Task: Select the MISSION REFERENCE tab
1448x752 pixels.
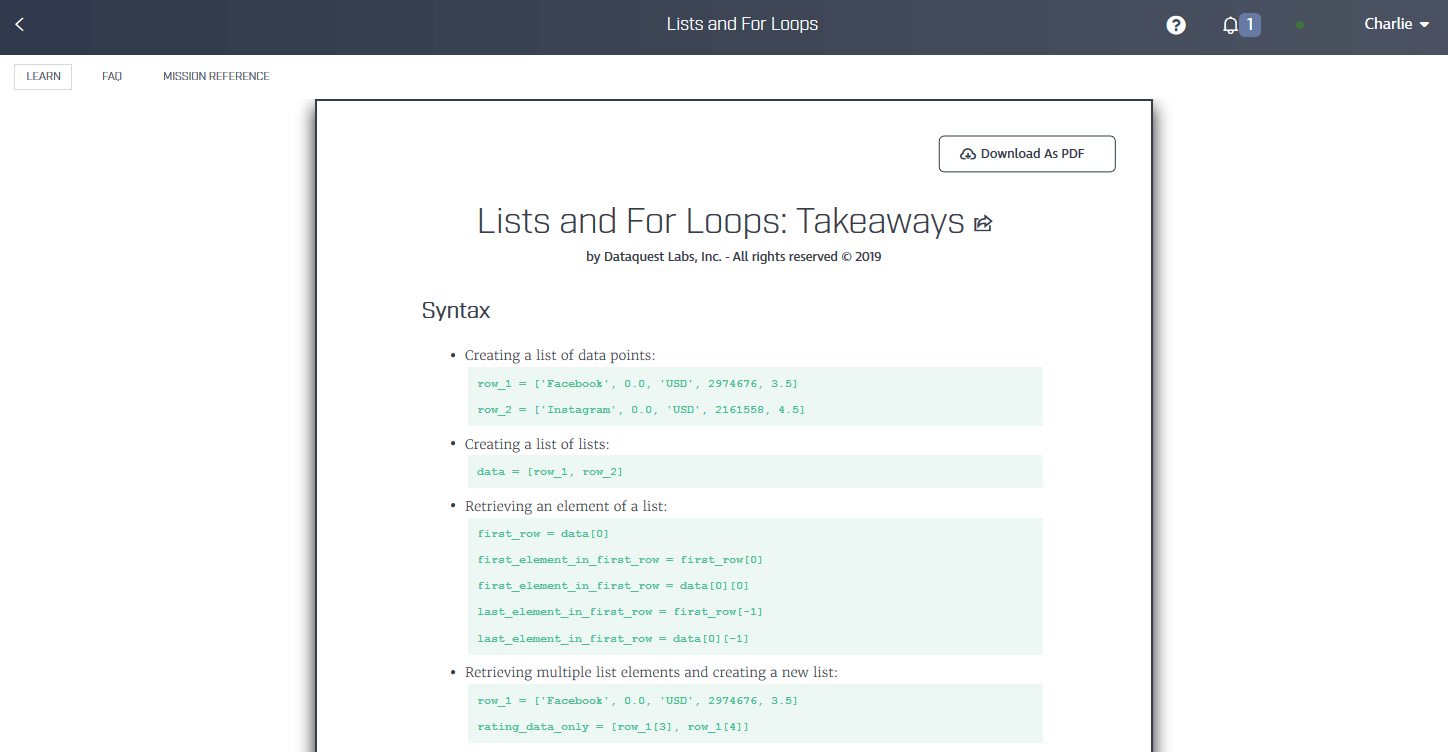Action: pyautogui.click(x=216, y=76)
